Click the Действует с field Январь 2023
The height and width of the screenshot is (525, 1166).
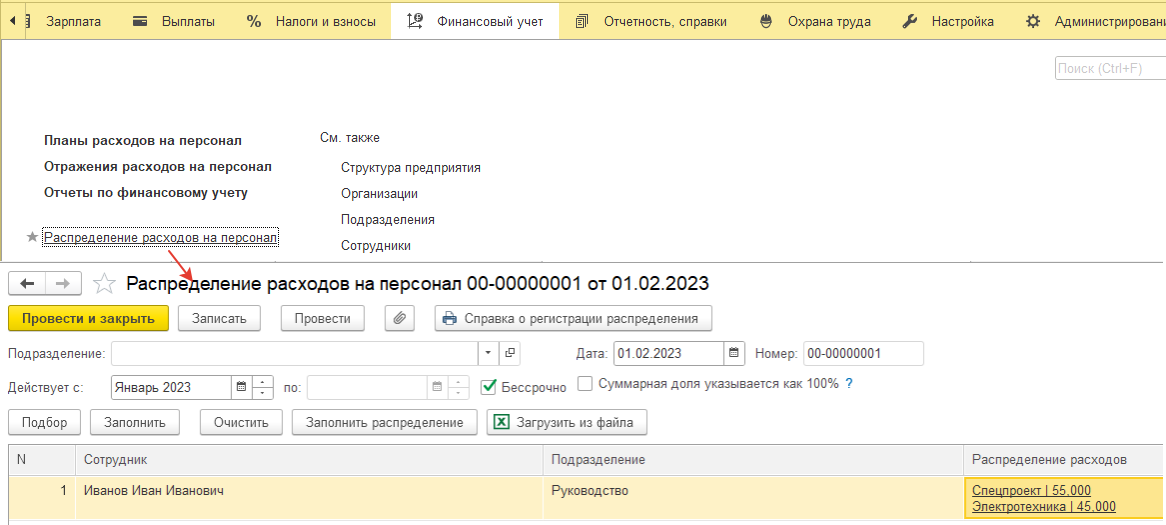point(171,387)
